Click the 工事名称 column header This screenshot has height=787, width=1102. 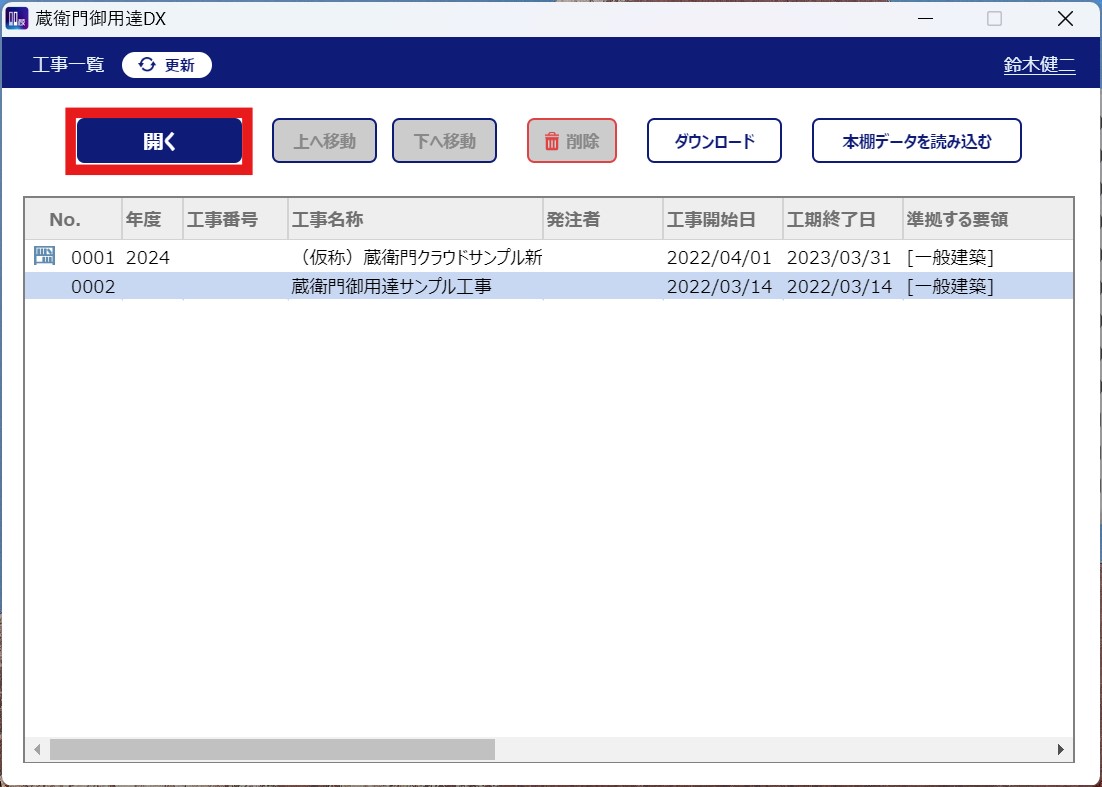click(x=415, y=219)
